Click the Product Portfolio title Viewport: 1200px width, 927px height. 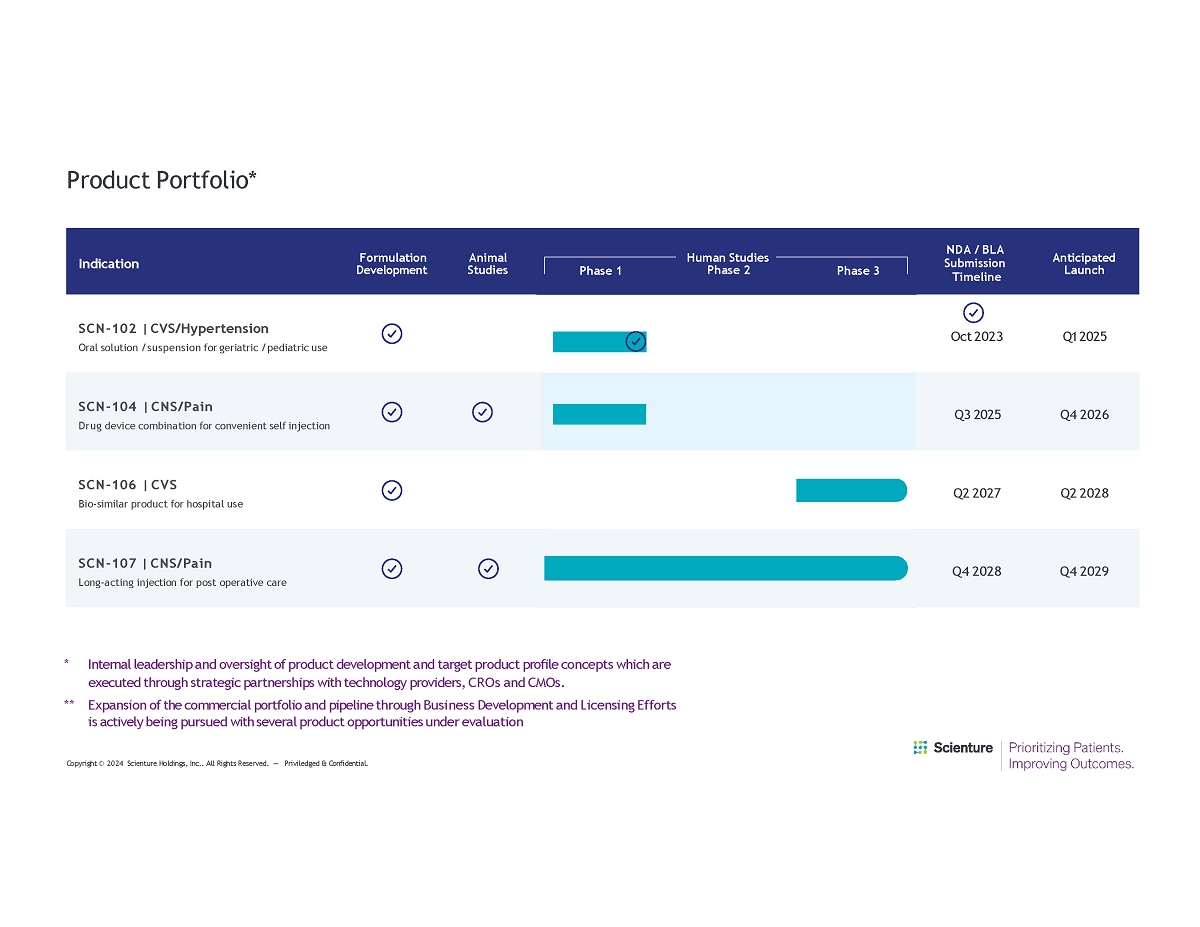(162, 180)
